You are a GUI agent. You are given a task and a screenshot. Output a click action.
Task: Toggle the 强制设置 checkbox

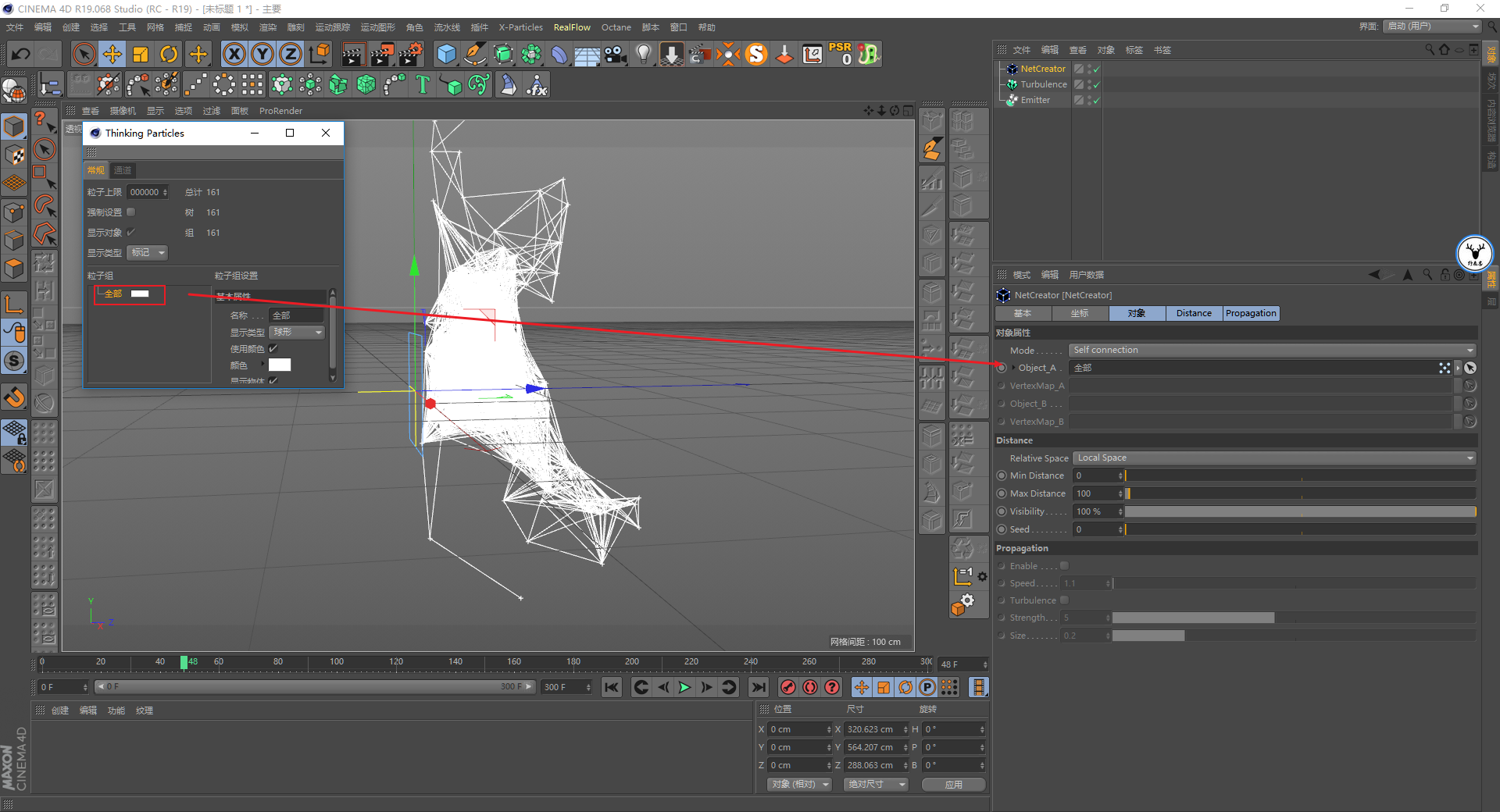pos(131,212)
